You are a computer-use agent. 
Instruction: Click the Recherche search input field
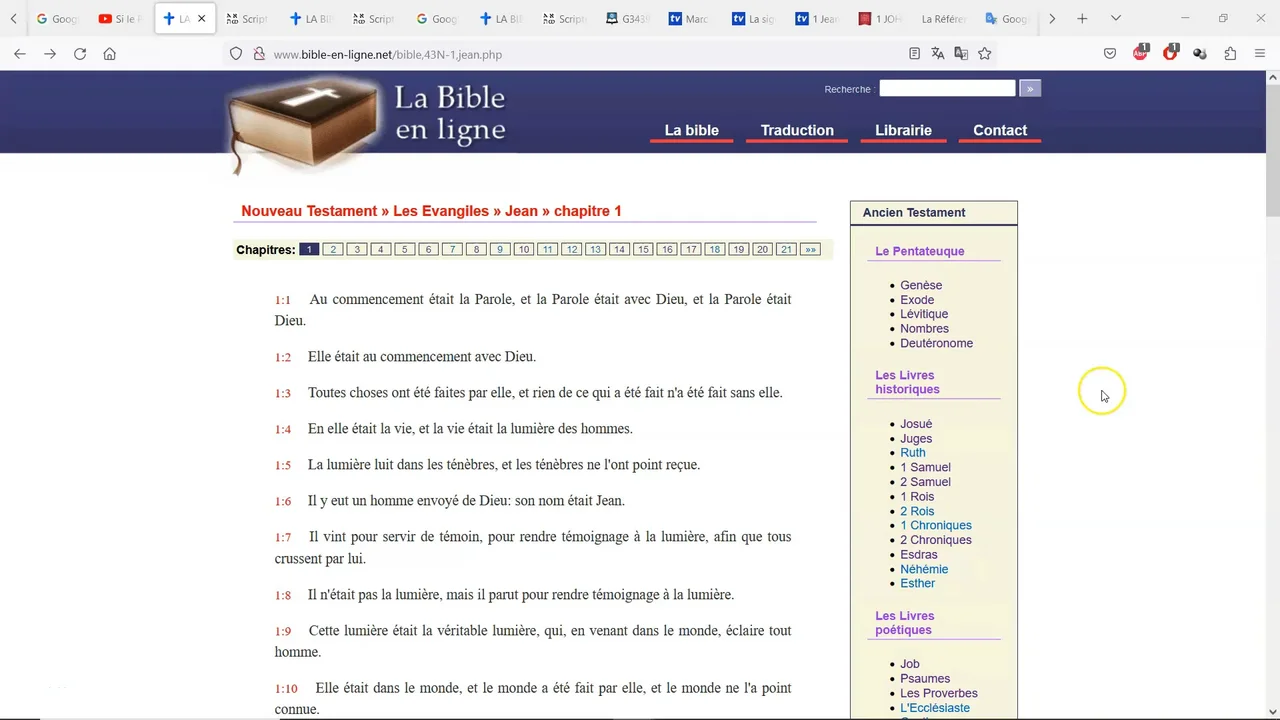coord(947,89)
